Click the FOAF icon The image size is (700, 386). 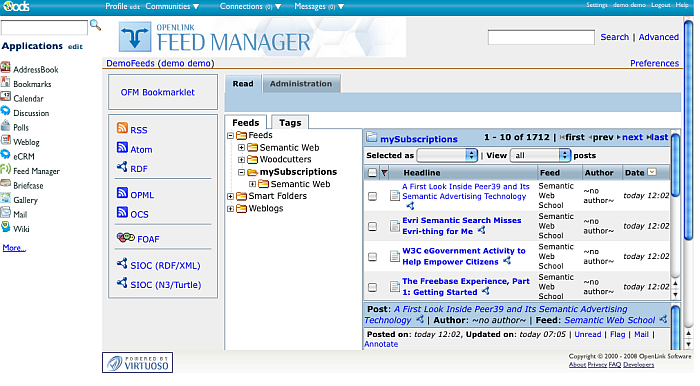(125, 237)
